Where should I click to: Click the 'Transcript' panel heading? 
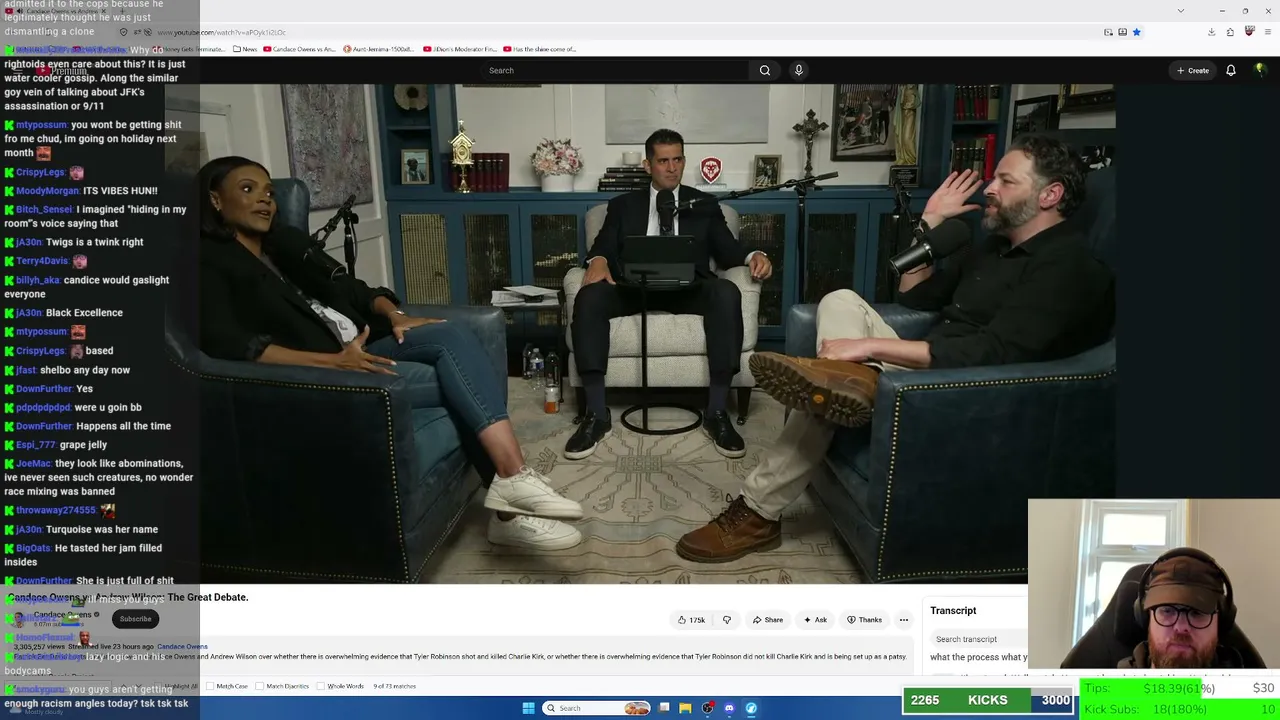[953, 611]
